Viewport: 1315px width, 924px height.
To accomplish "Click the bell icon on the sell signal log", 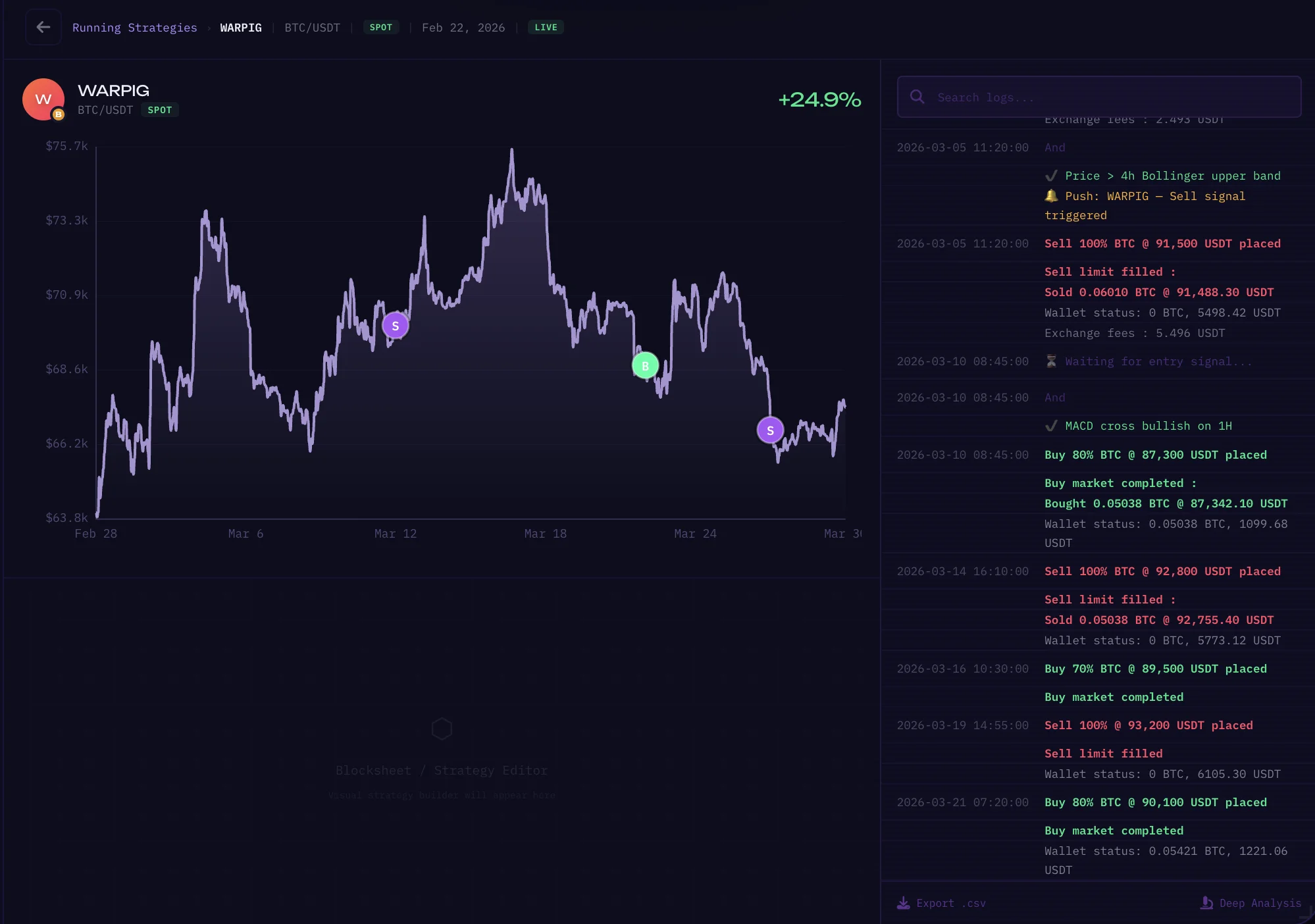I will click(x=1050, y=195).
